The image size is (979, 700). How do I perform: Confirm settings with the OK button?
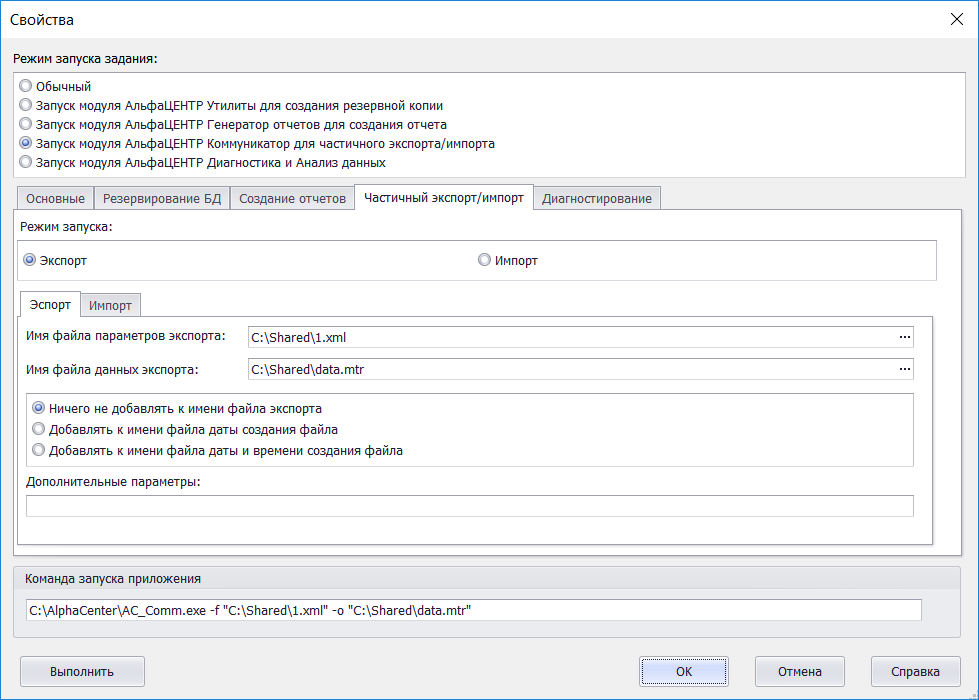684,671
